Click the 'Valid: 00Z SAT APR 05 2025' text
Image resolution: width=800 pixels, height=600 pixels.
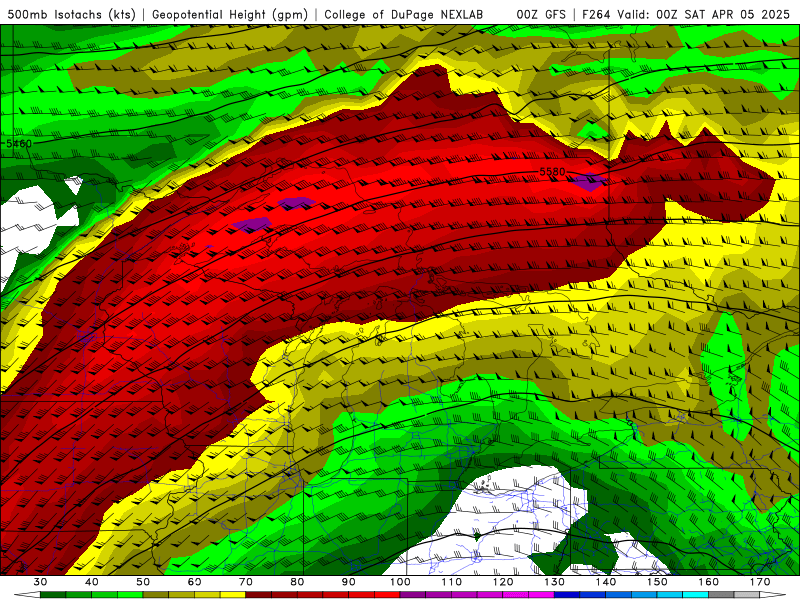(x=703, y=15)
